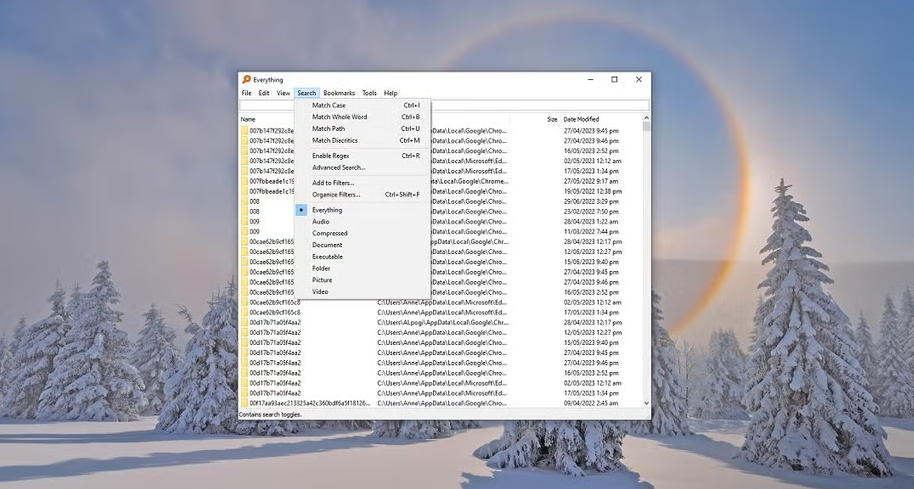The image size is (914, 489).
Task: Toggle Match Whole Word option
Action: click(363, 117)
